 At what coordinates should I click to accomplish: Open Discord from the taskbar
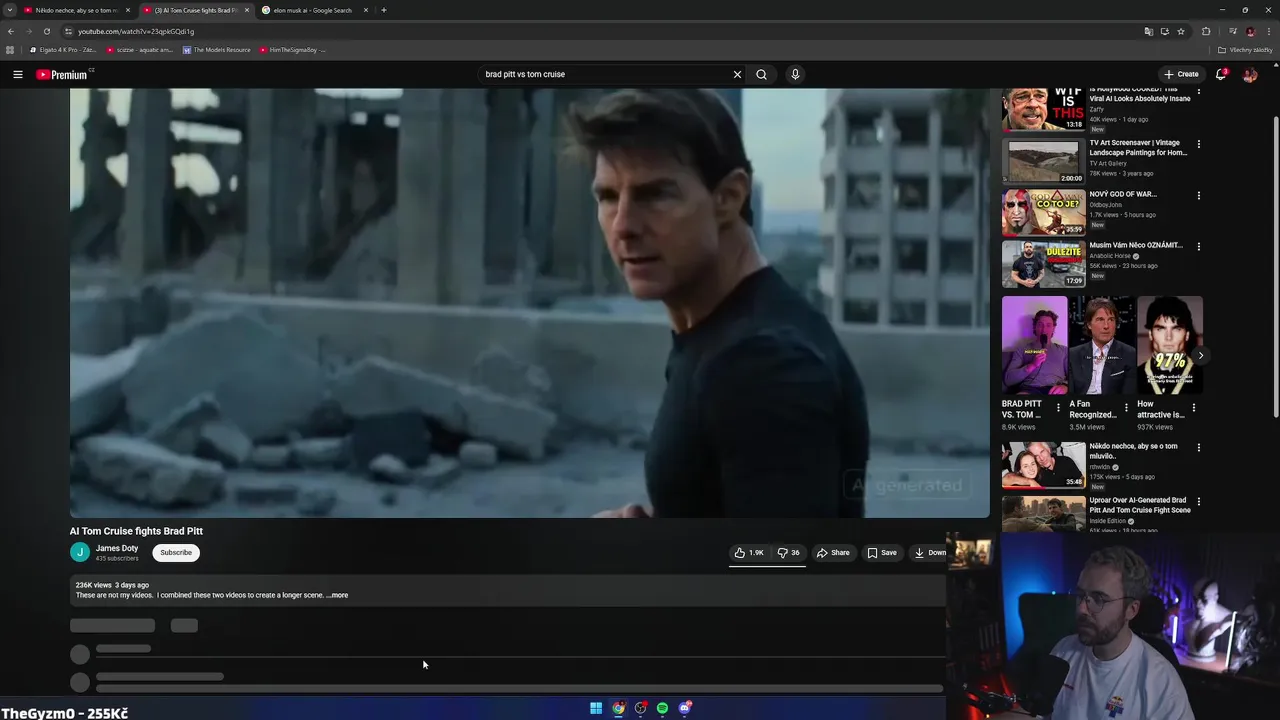[684, 708]
